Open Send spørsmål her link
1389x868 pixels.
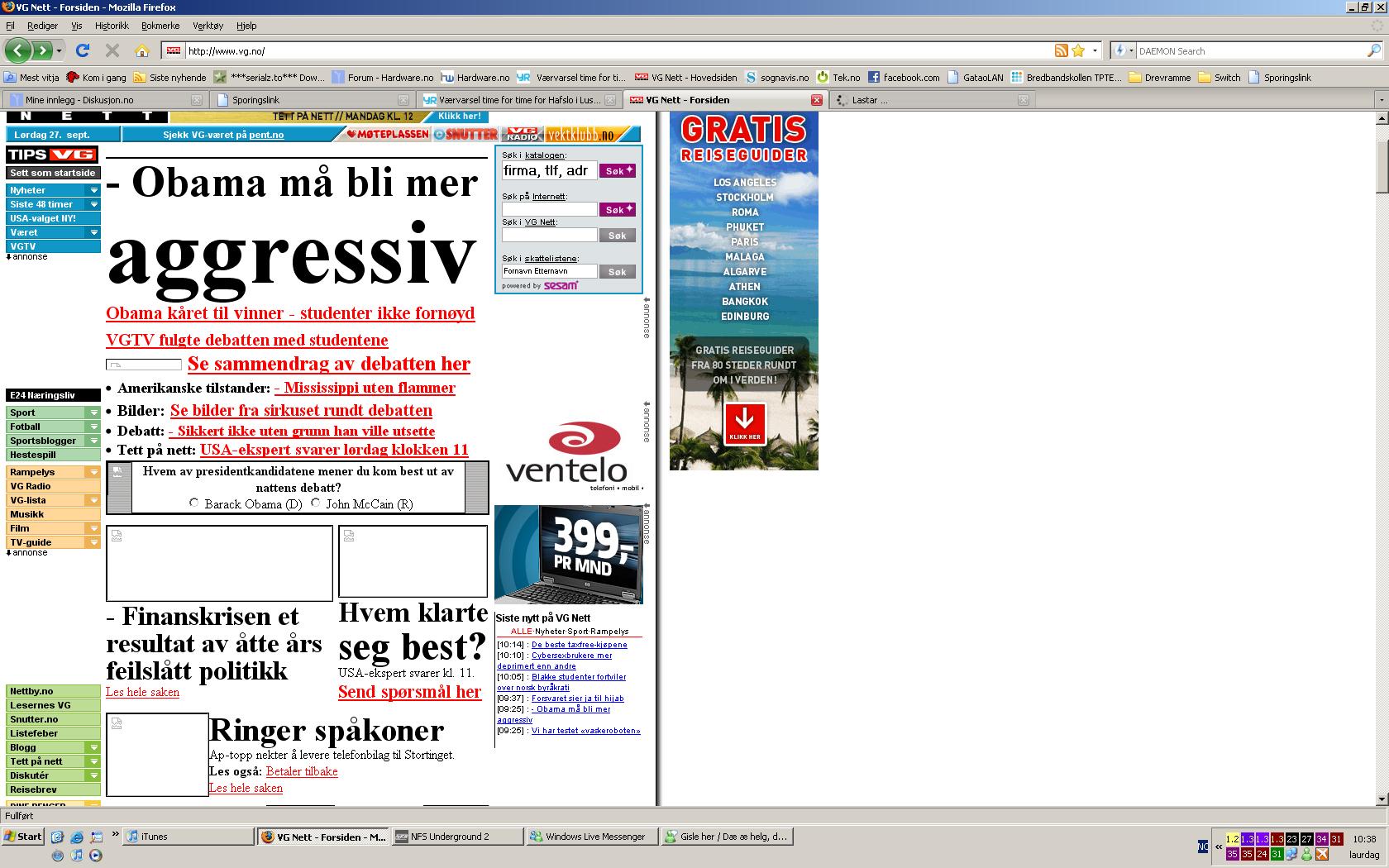point(409,692)
